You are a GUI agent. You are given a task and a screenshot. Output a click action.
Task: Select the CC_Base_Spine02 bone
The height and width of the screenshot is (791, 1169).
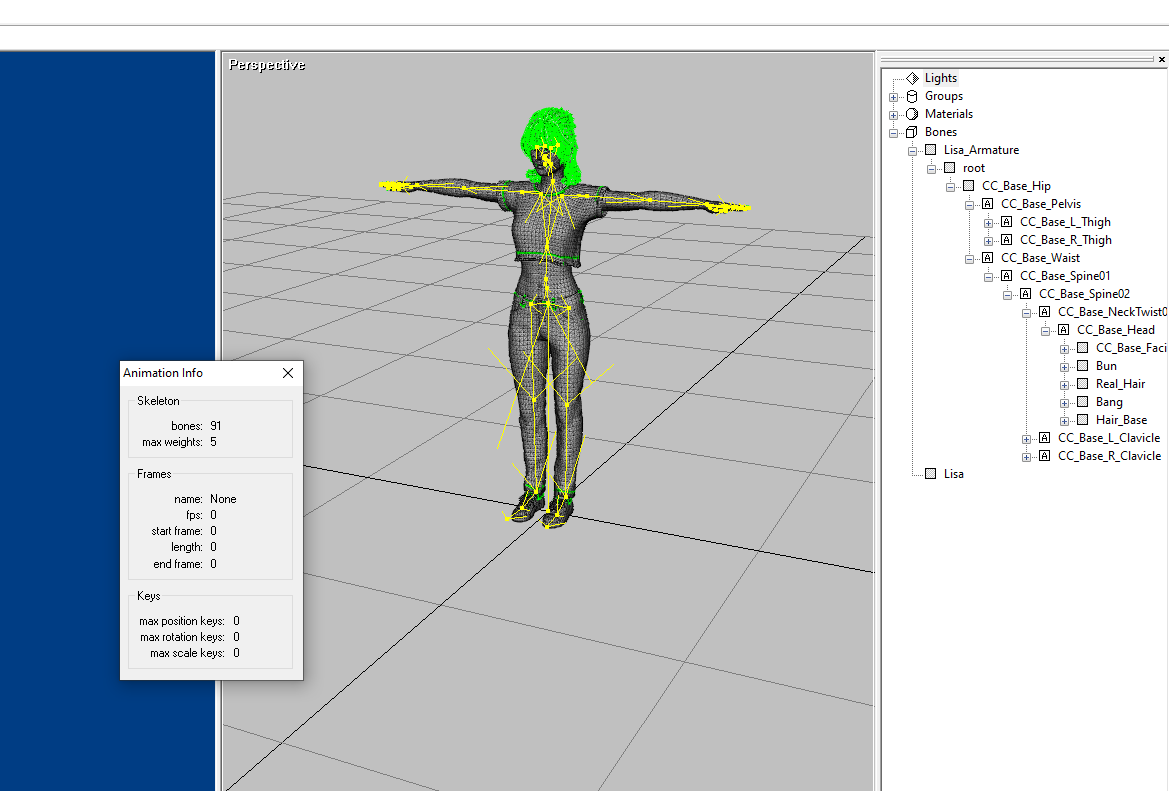pos(1085,293)
